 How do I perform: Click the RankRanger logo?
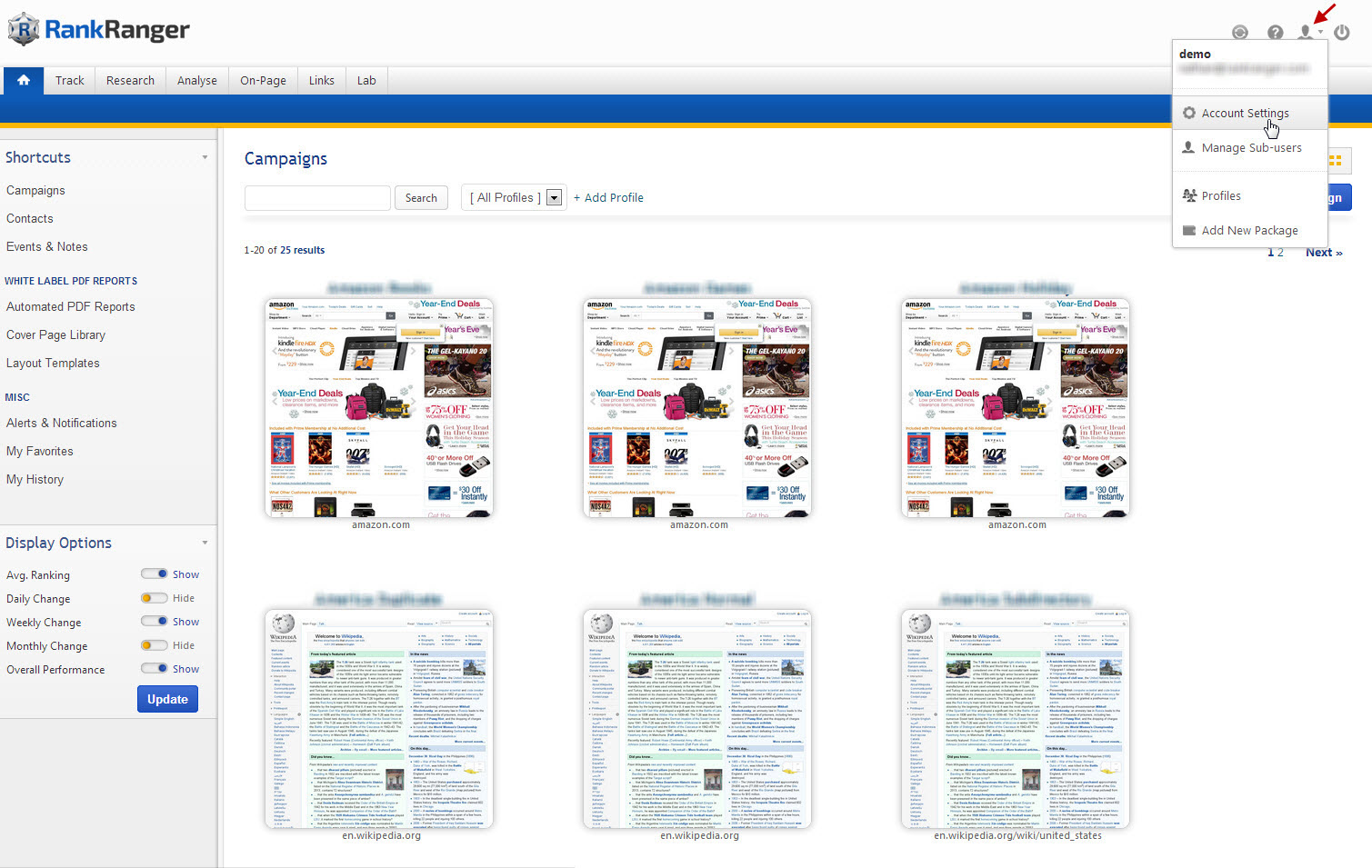pyautogui.click(x=99, y=30)
